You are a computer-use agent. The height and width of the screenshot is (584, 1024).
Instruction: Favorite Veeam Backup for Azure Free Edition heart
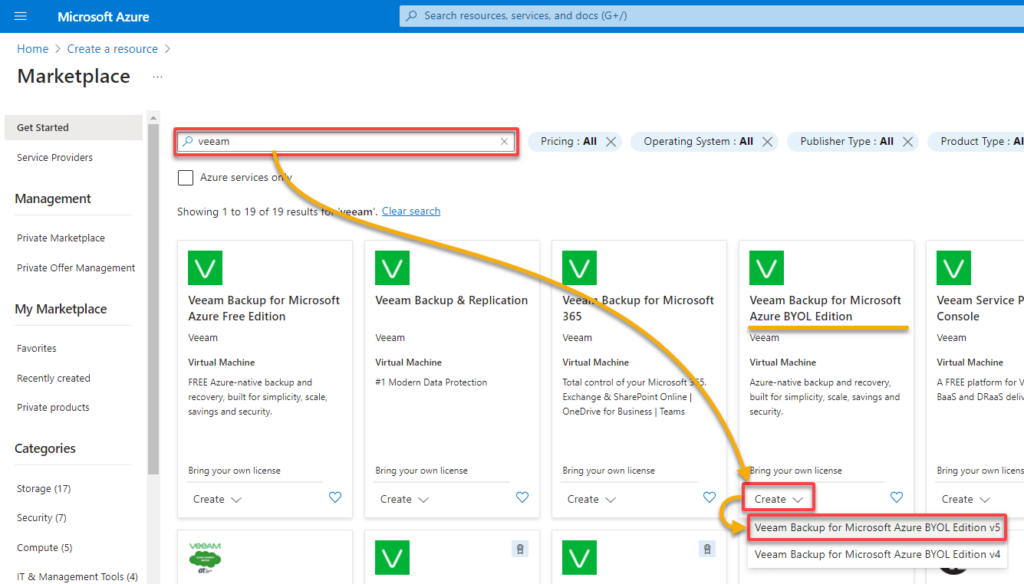click(335, 498)
